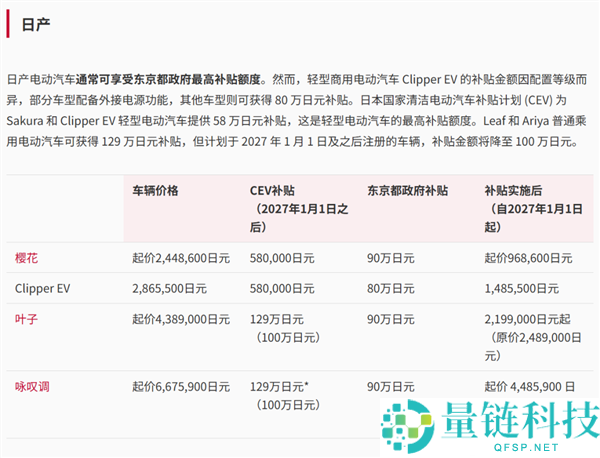
Task: Select 580,000日元 in the 樱花 row
Action: click(282, 258)
